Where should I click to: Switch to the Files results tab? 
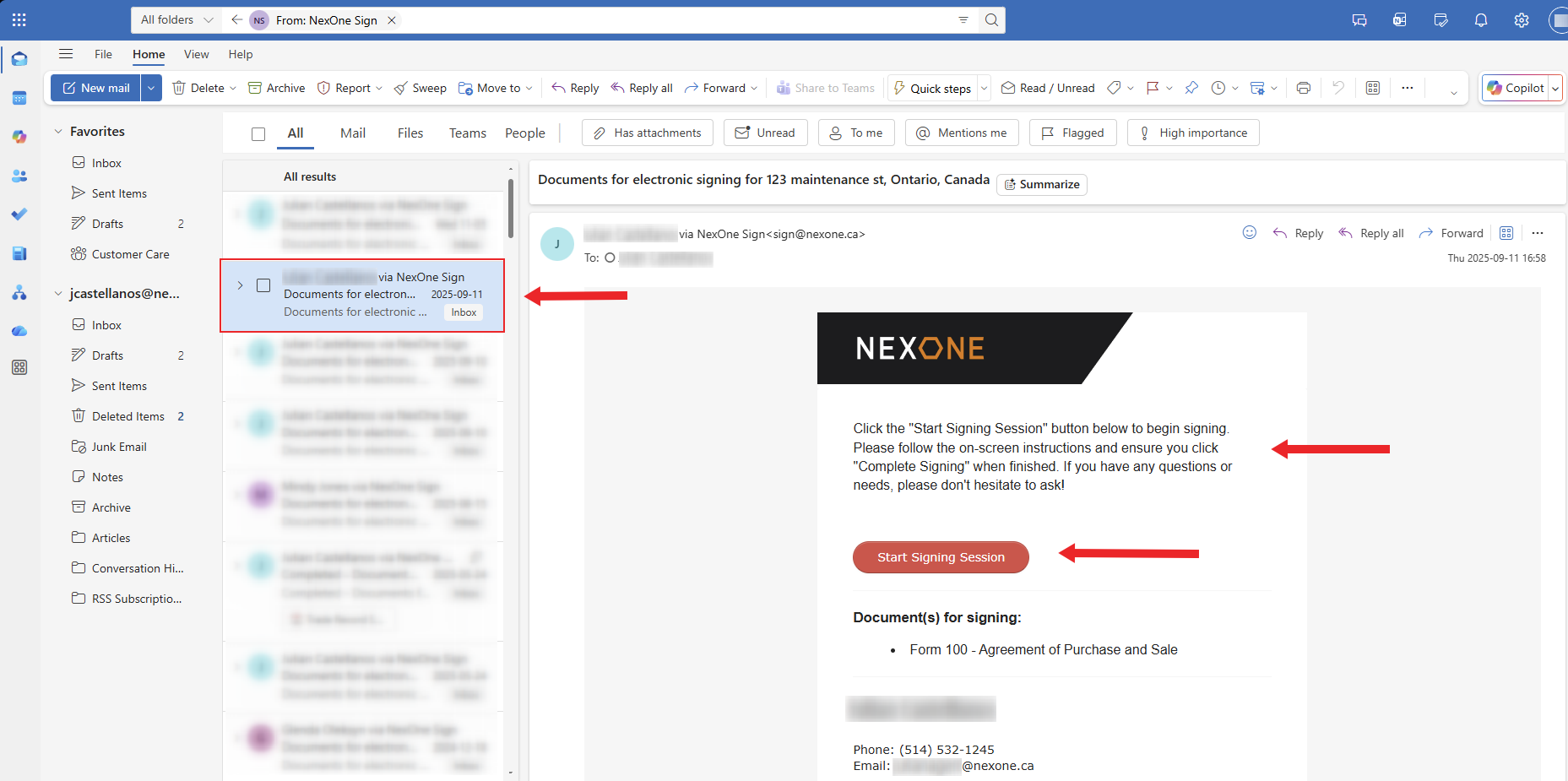pyautogui.click(x=410, y=133)
